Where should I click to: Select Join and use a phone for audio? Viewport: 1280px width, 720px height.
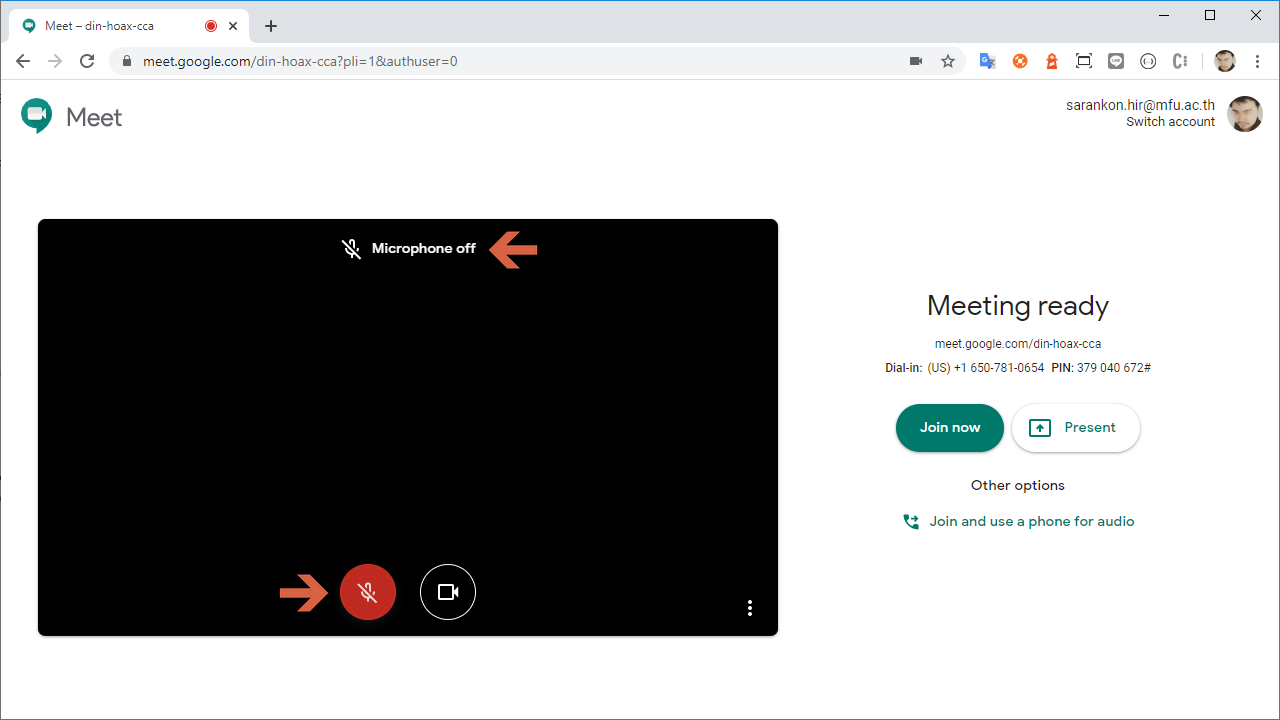tap(1019, 521)
